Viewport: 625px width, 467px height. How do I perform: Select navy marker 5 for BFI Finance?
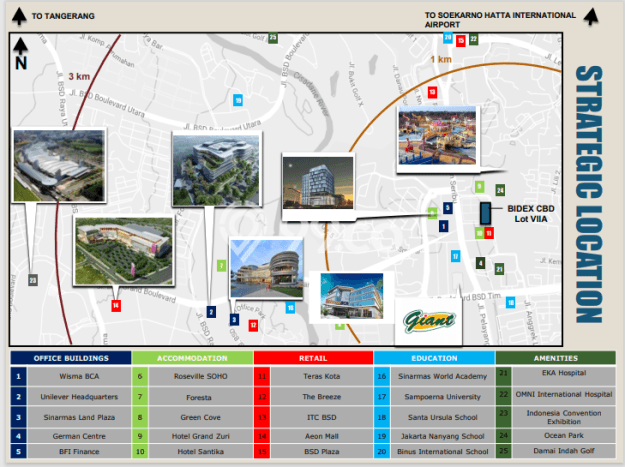[448, 208]
